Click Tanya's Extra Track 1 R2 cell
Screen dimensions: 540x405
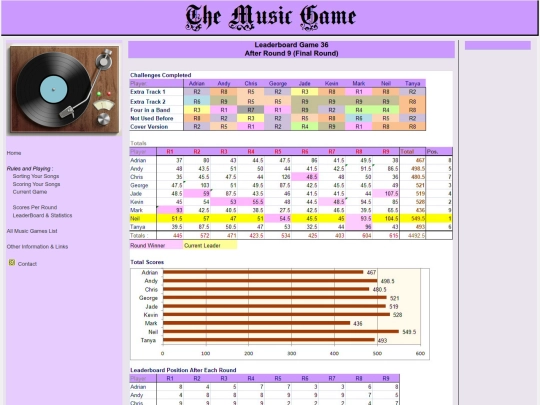(x=412, y=92)
